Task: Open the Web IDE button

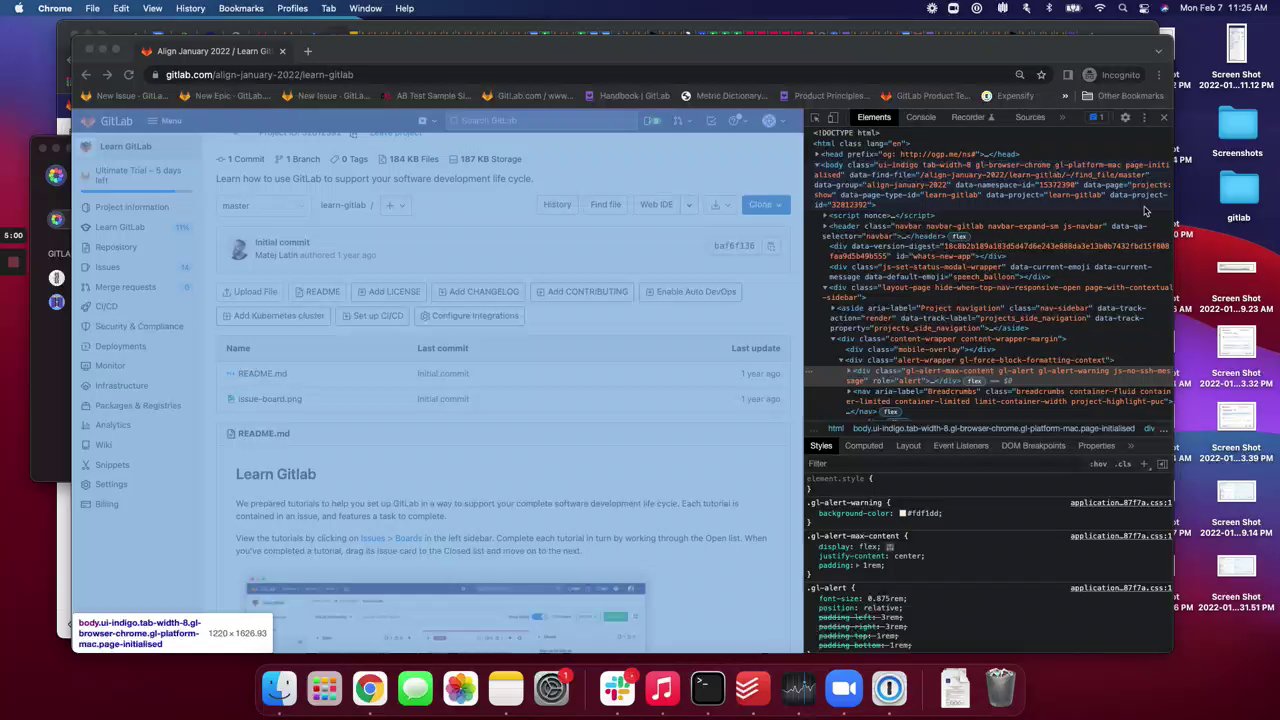Action: point(656,205)
